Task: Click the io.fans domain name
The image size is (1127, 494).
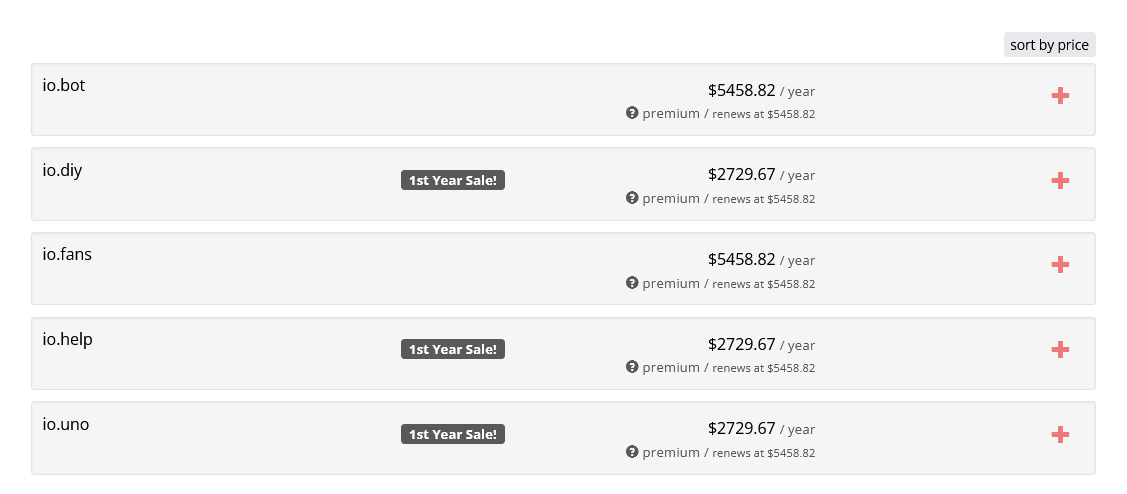Action: pos(67,254)
